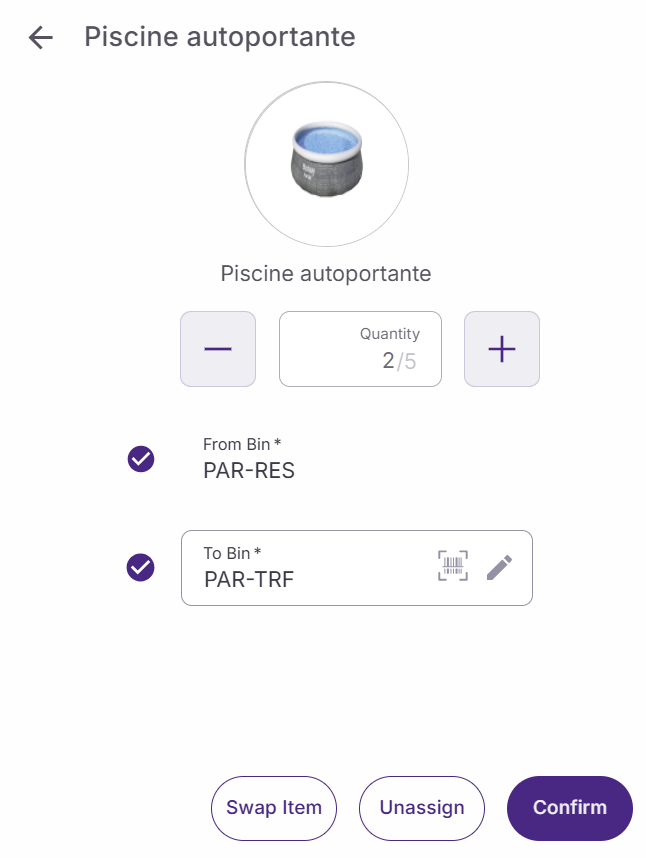
Task: Click the To Bin label
Action: 232,553
